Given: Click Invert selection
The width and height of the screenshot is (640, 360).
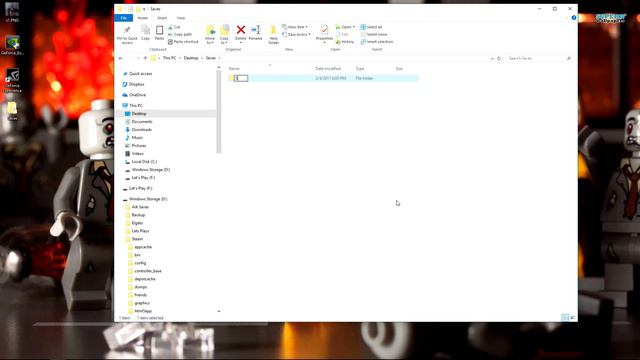Looking at the screenshot, I should (x=377, y=42).
